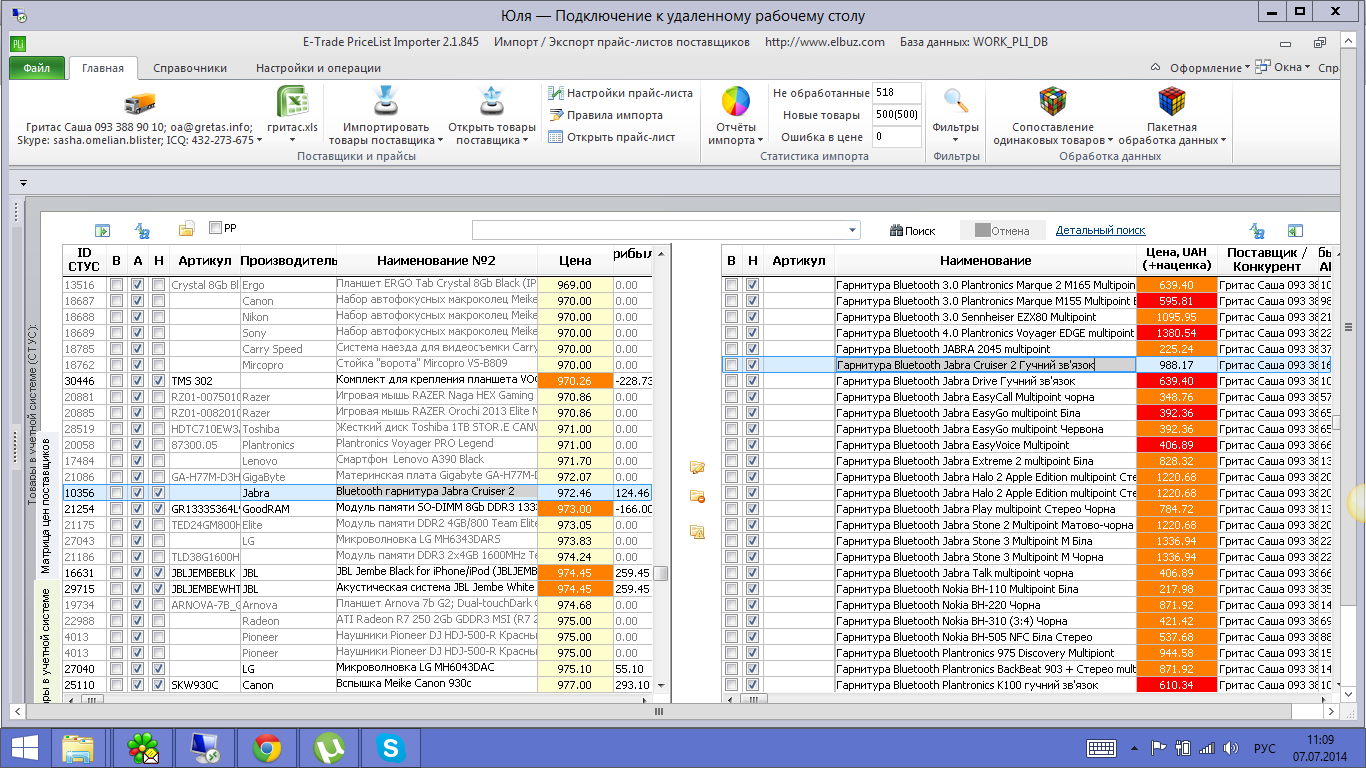This screenshot has width=1366, height=768.
Task: Click the Импортировать товары поставщика import icon
Action: coord(386,101)
